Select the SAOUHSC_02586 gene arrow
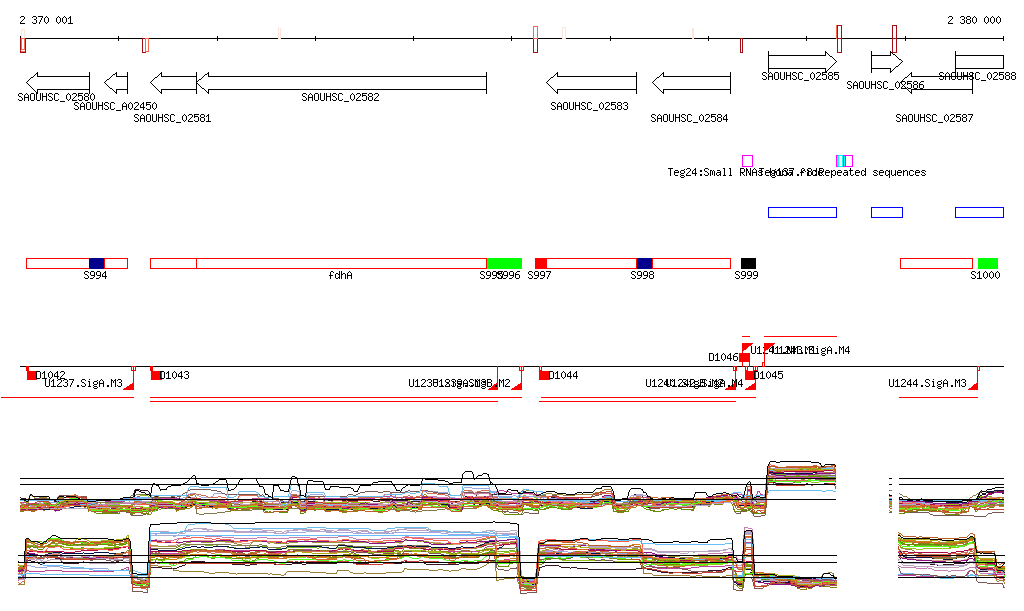The height and width of the screenshot is (611, 1024). [x=887, y=62]
